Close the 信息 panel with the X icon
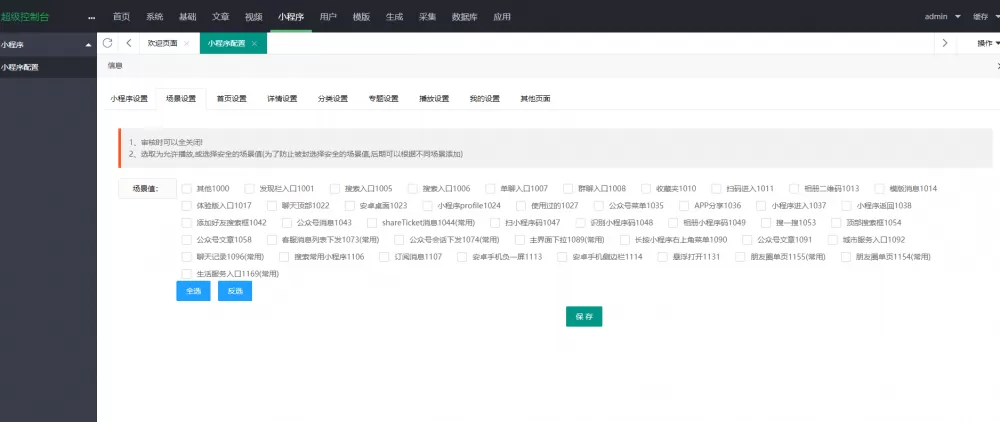This screenshot has width=1000, height=422. coord(997,66)
